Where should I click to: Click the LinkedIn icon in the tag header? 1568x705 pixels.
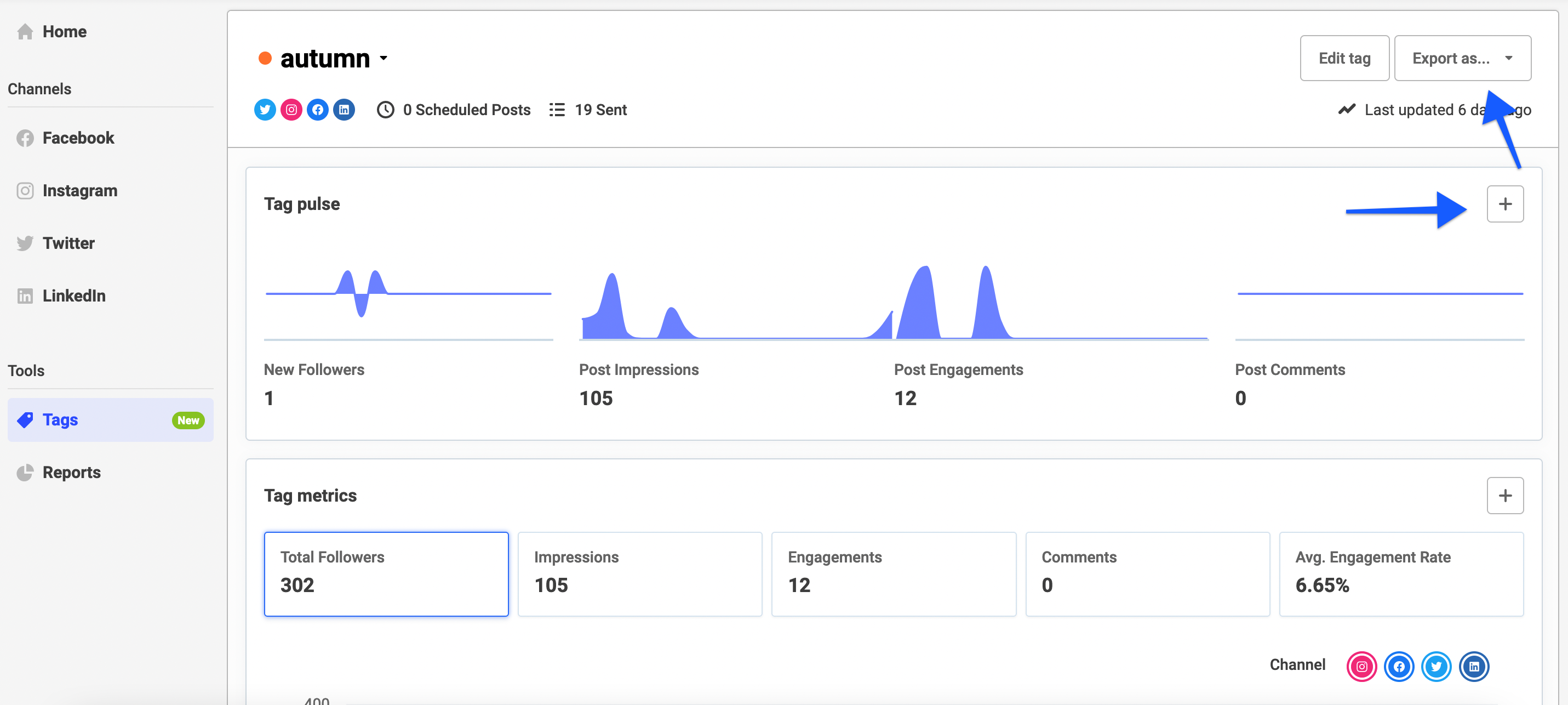click(x=344, y=110)
